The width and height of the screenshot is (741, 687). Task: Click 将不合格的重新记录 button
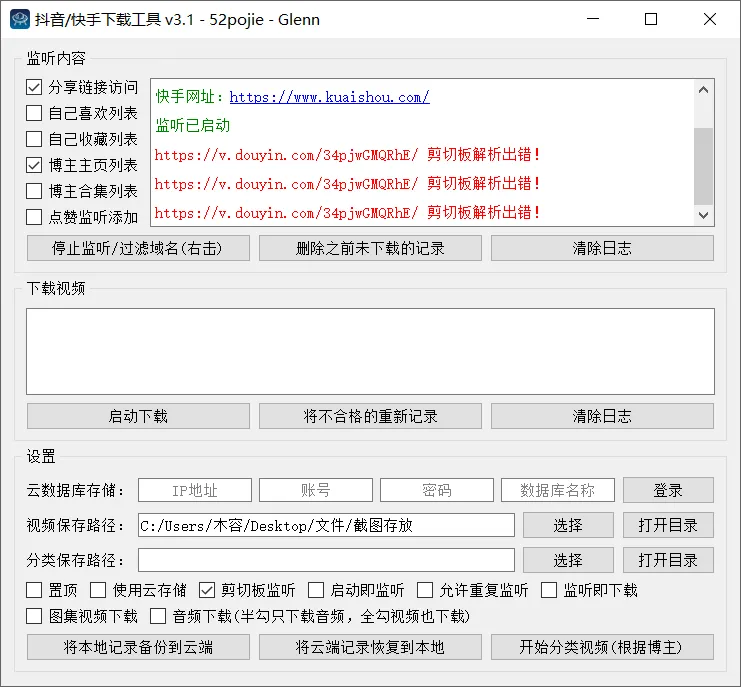point(370,416)
